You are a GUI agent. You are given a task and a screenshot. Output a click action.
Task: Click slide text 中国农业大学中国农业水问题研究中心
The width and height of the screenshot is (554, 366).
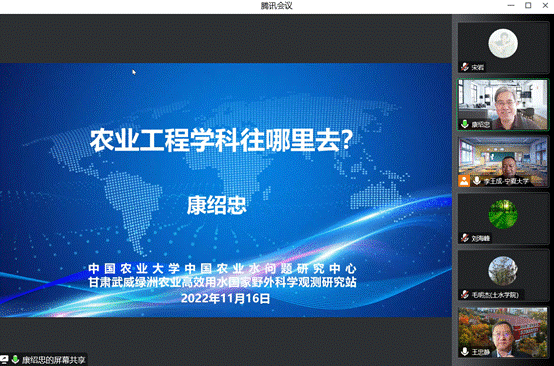222,268
